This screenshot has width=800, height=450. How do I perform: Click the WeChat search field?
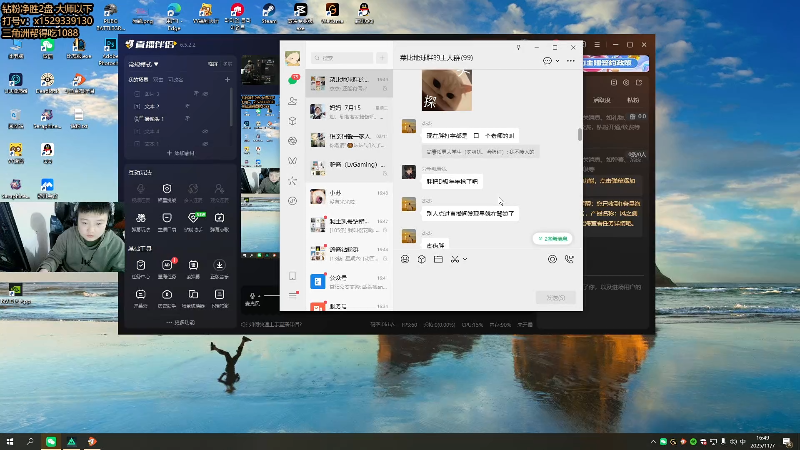[342, 58]
